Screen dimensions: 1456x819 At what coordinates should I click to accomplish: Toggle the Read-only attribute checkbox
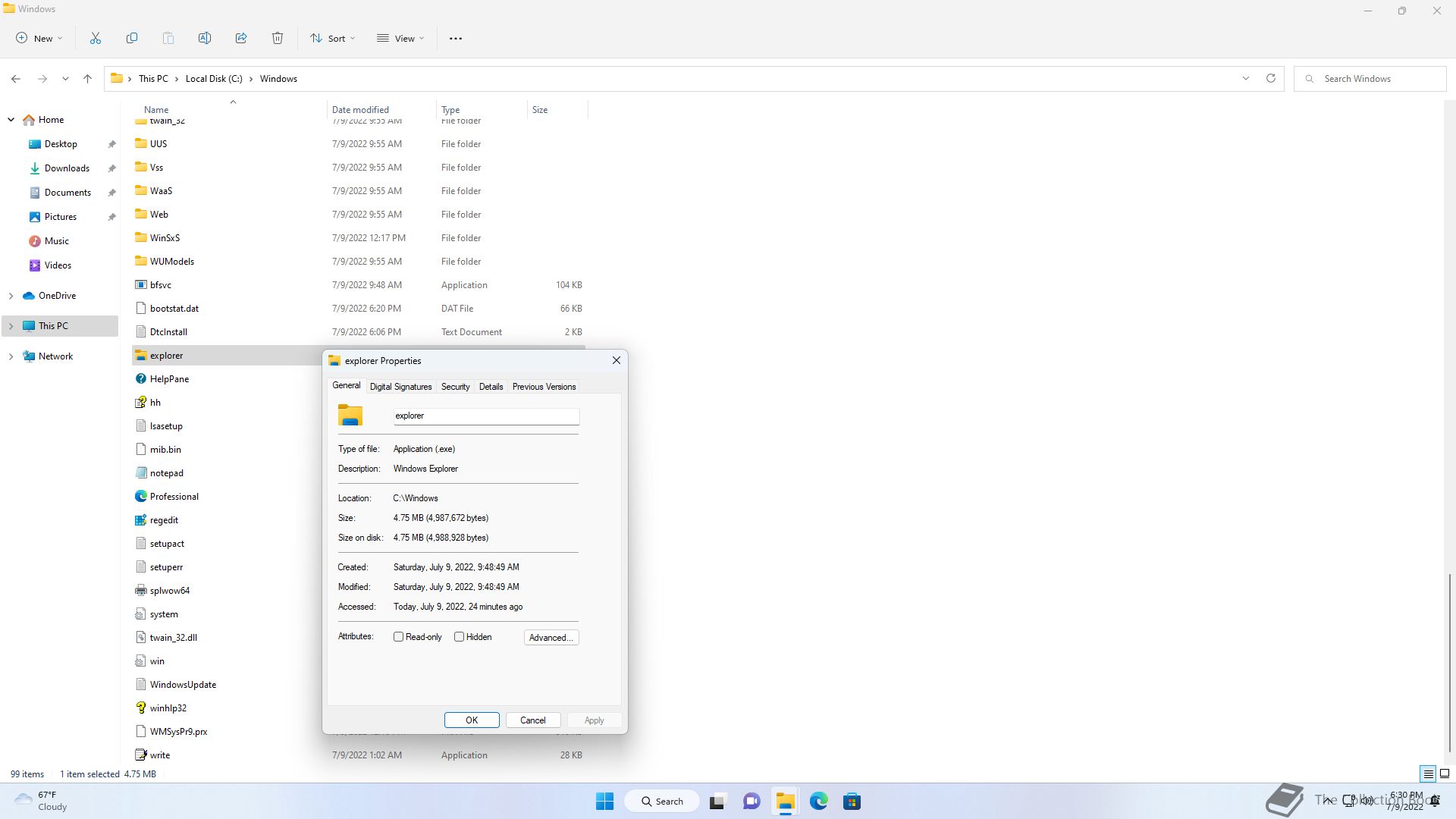click(398, 637)
